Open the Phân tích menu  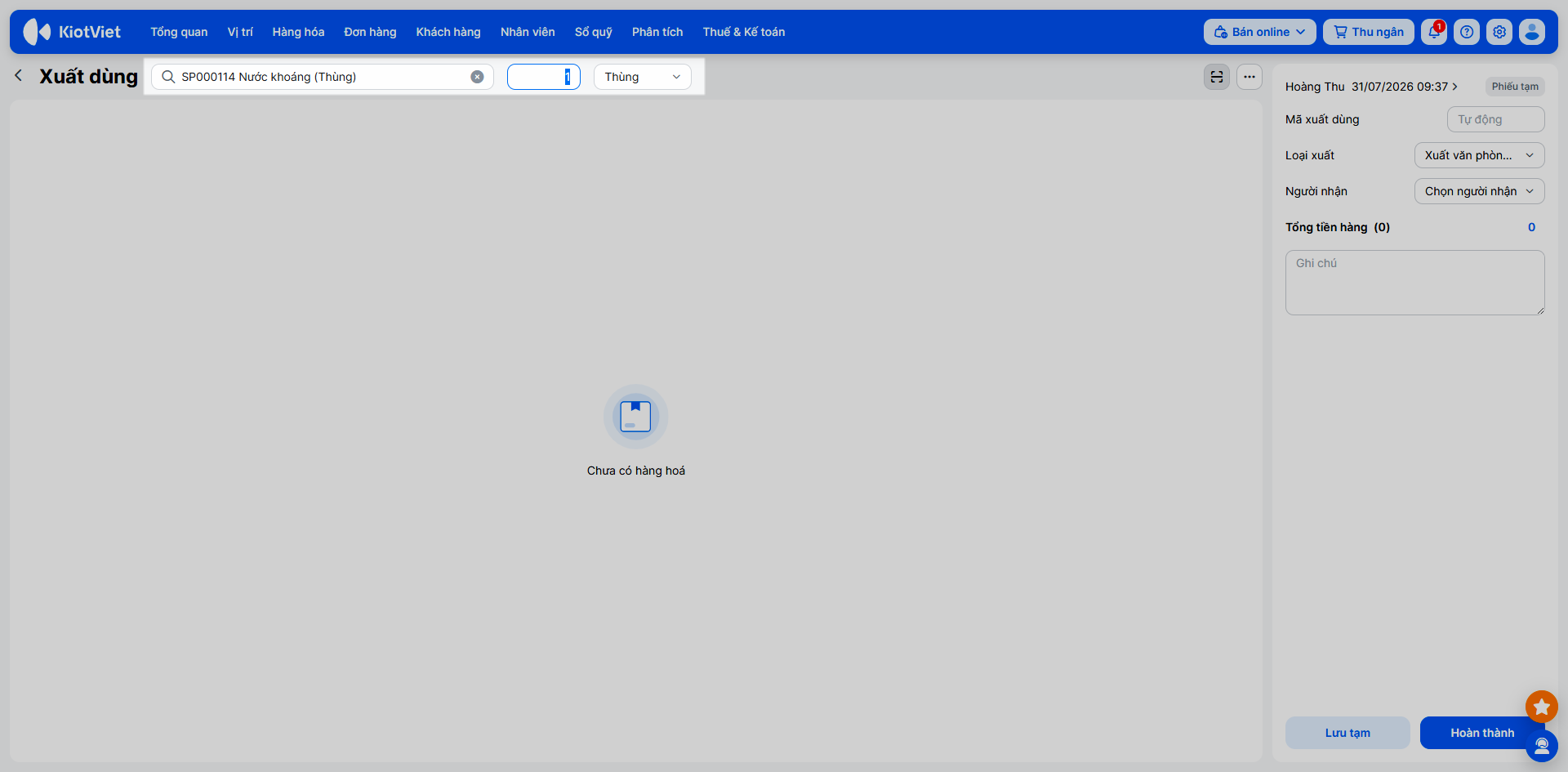pyautogui.click(x=657, y=32)
